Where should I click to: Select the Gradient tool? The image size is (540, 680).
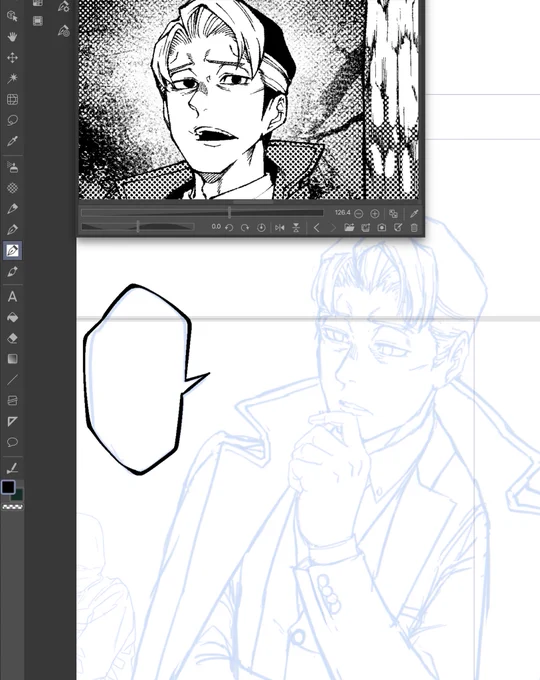pyautogui.click(x=12, y=359)
